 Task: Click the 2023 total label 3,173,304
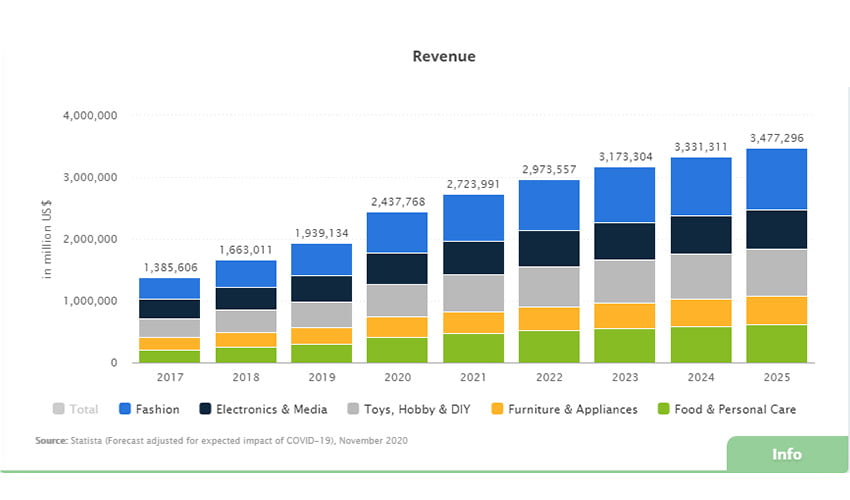coord(626,157)
